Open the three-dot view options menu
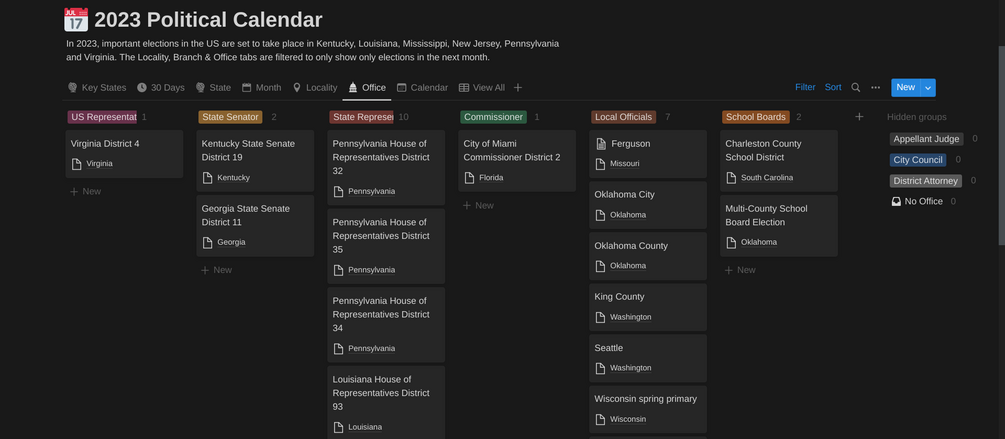 point(876,88)
